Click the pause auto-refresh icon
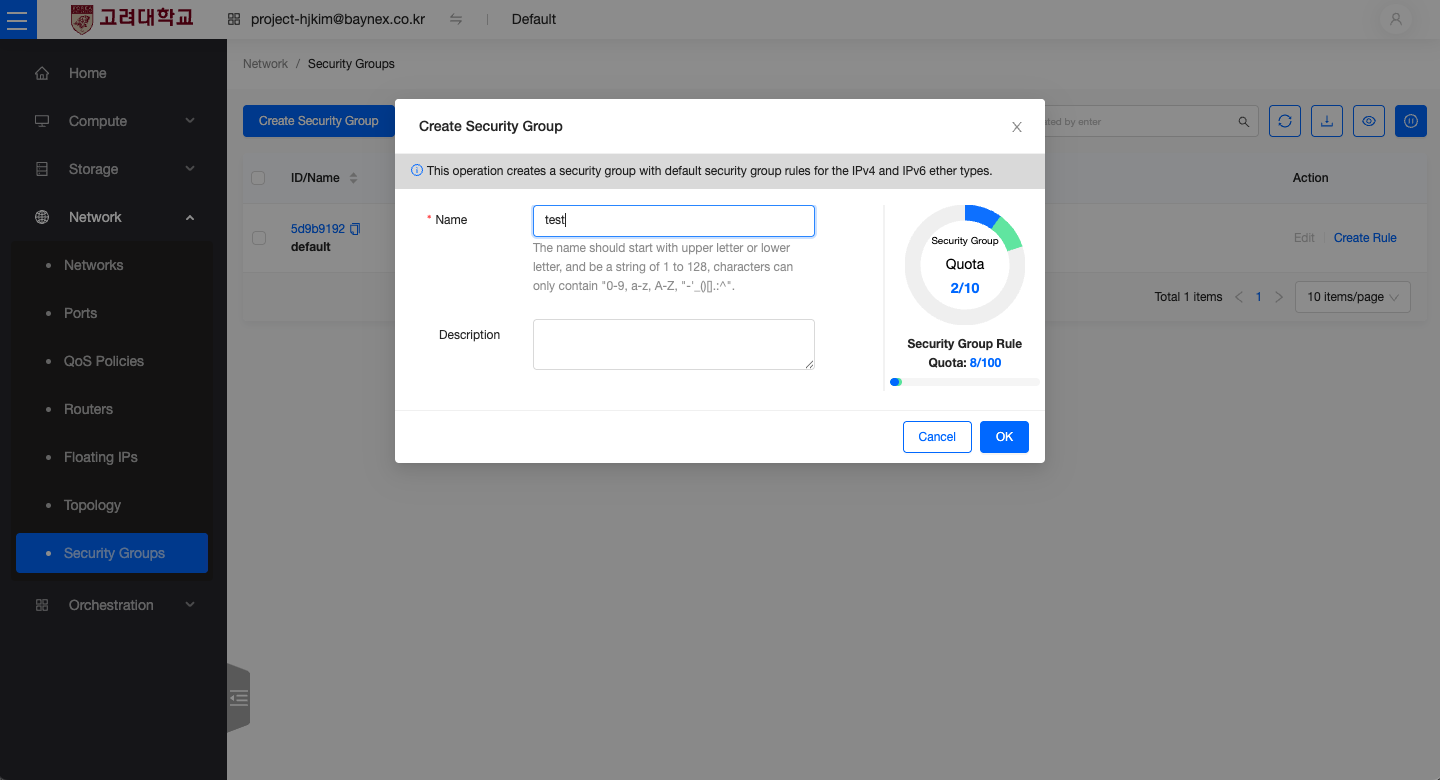The image size is (1440, 780). 1411,121
